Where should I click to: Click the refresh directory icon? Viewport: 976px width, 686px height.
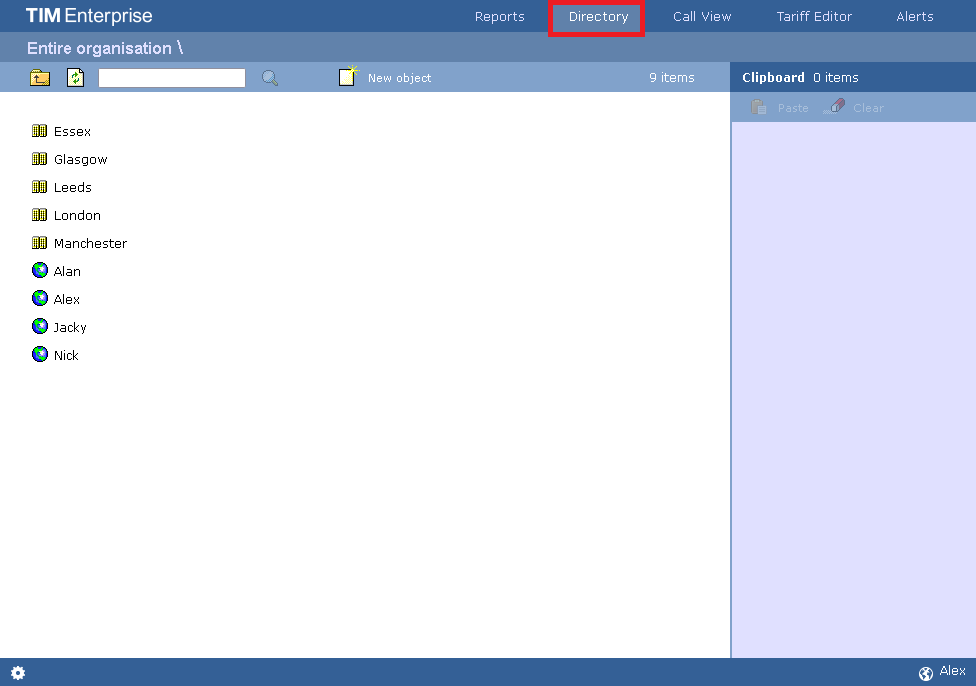click(x=75, y=77)
